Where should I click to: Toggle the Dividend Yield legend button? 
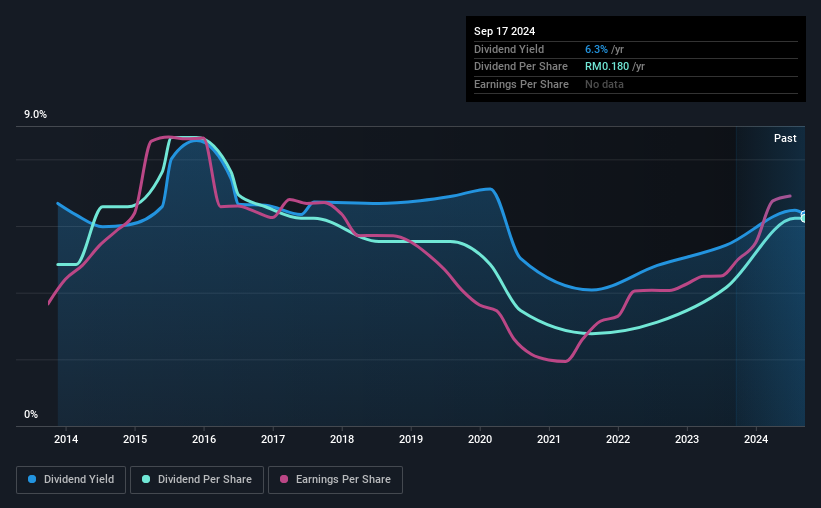pyautogui.click(x=71, y=480)
